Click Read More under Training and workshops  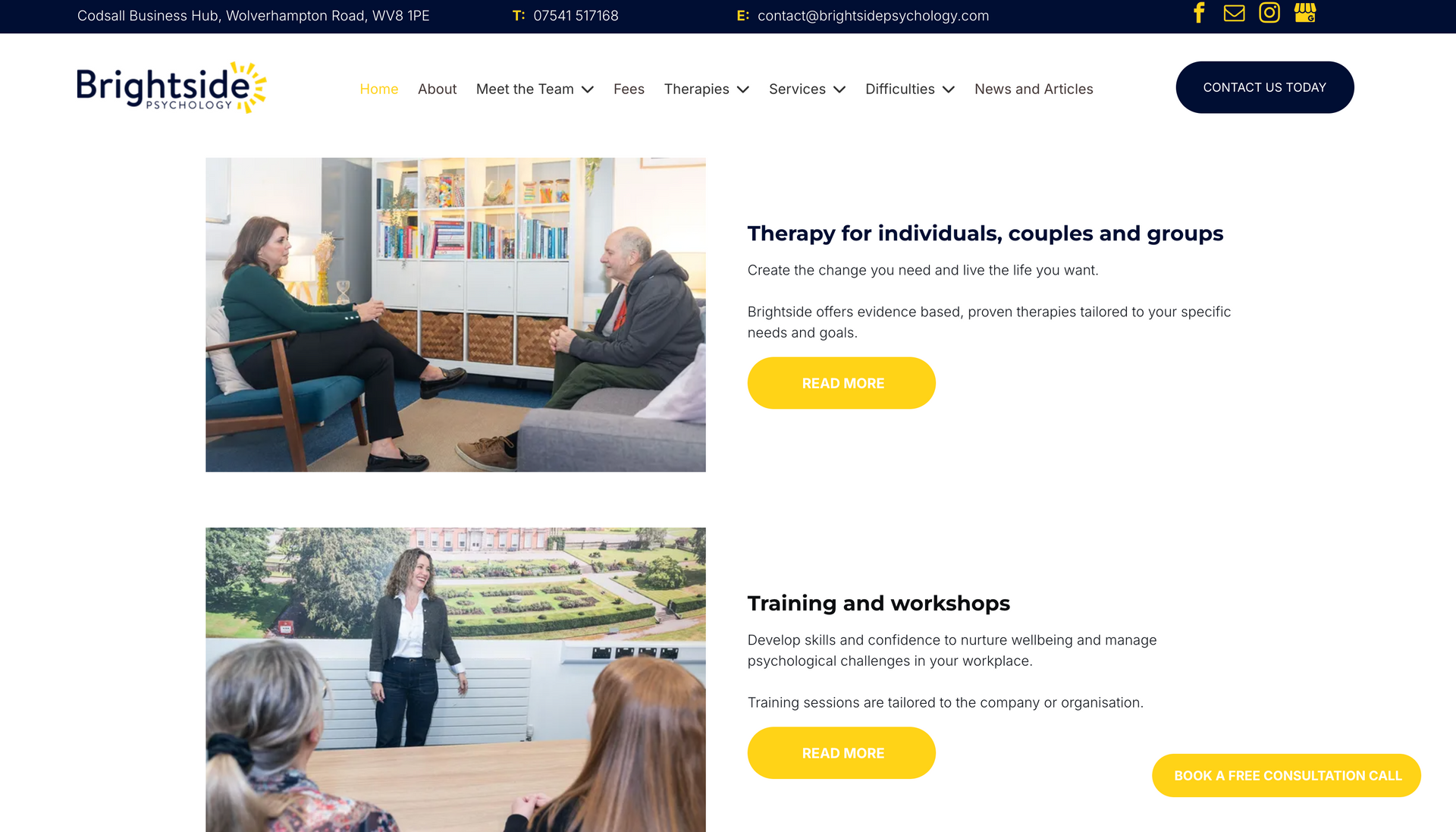coord(841,753)
